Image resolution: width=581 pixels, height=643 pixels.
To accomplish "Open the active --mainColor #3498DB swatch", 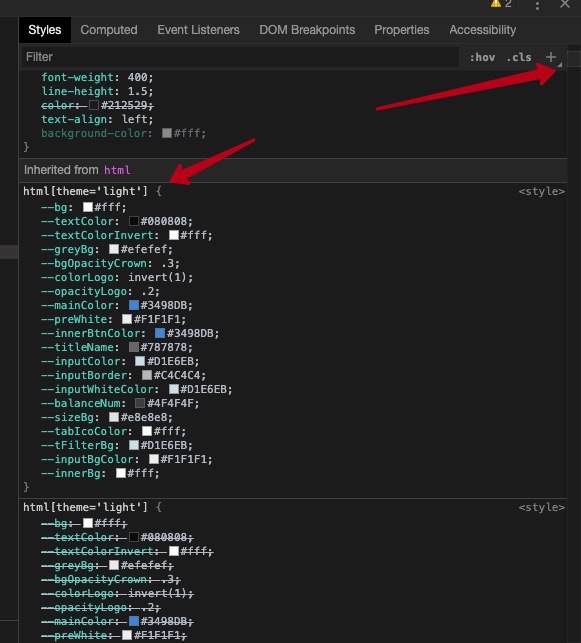I will pyautogui.click(x=134, y=305).
